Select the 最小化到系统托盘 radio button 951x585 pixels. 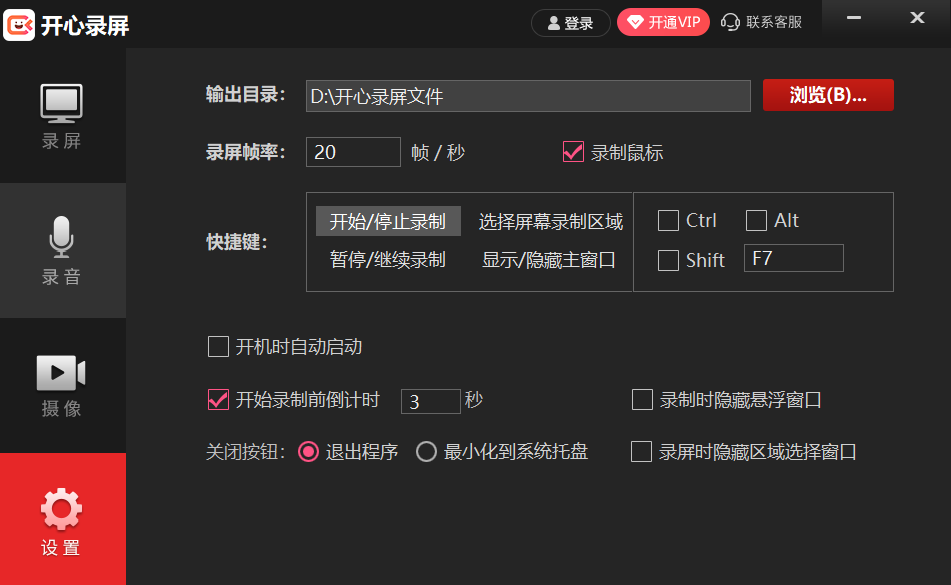pos(425,451)
